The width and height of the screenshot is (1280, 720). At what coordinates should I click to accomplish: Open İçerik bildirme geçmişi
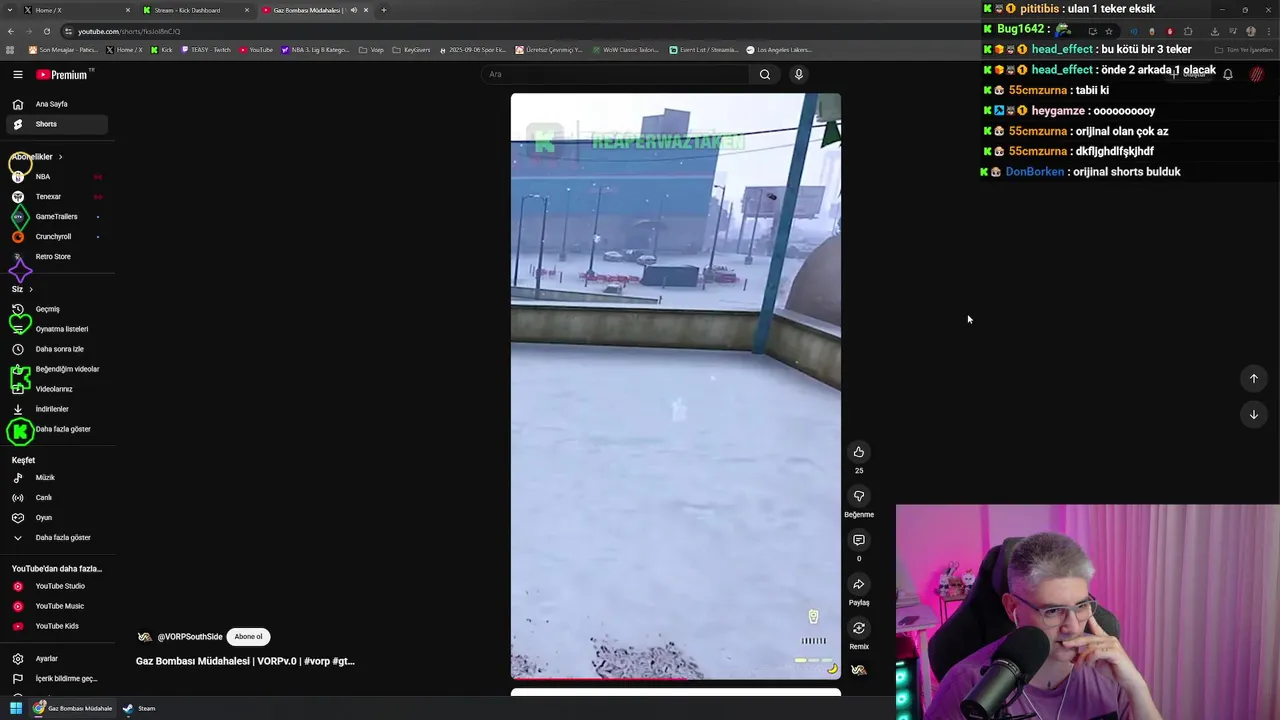pyautogui.click(x=56, y=679)
